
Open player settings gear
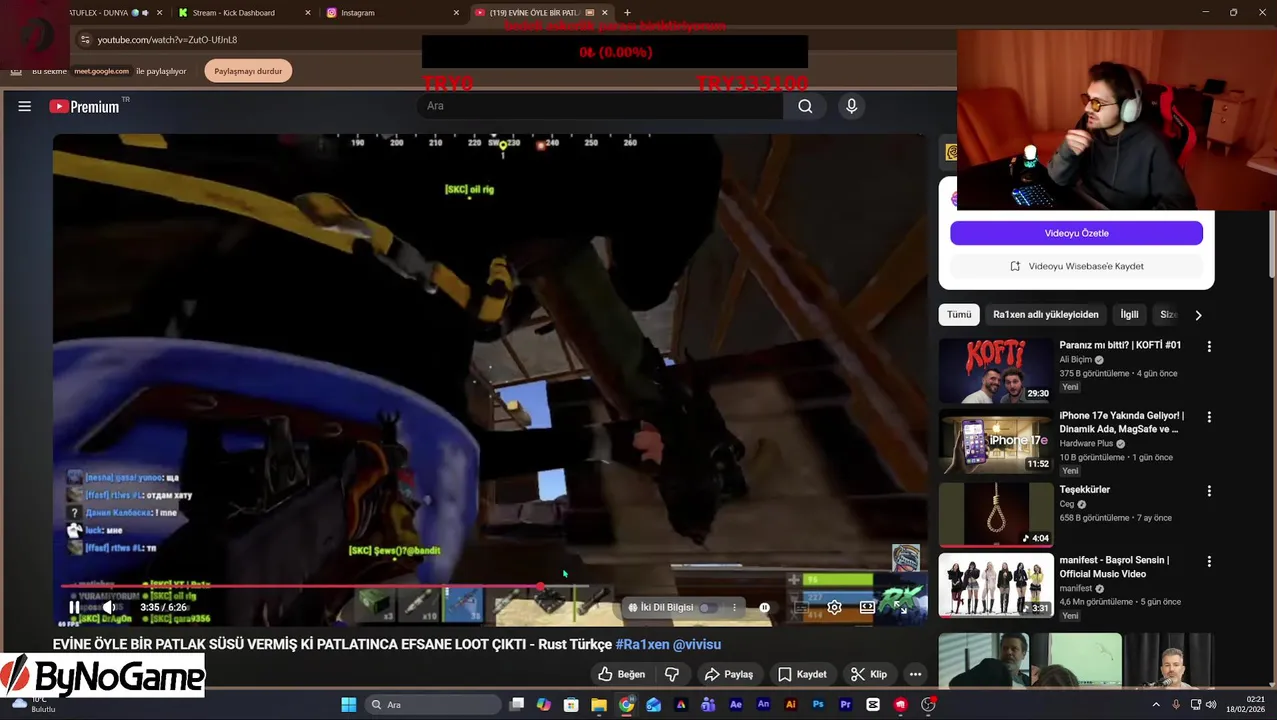835,607
